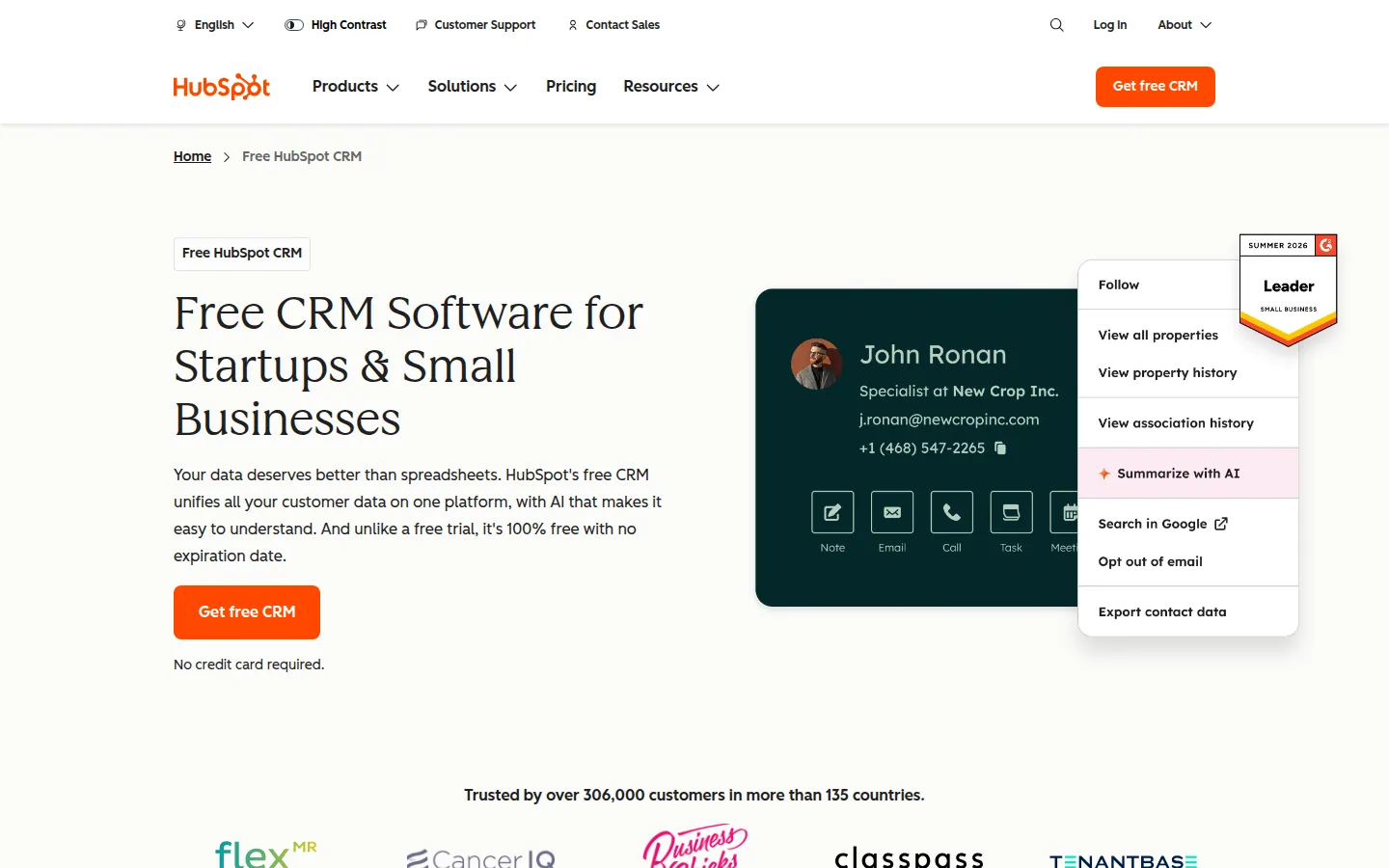Select View property history
Screen dimensions: 1389x868
(x=1167, y=372)
